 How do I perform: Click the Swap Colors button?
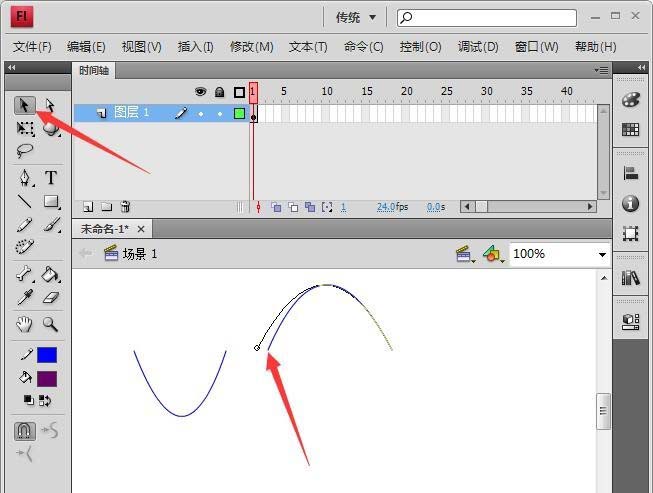45,401
